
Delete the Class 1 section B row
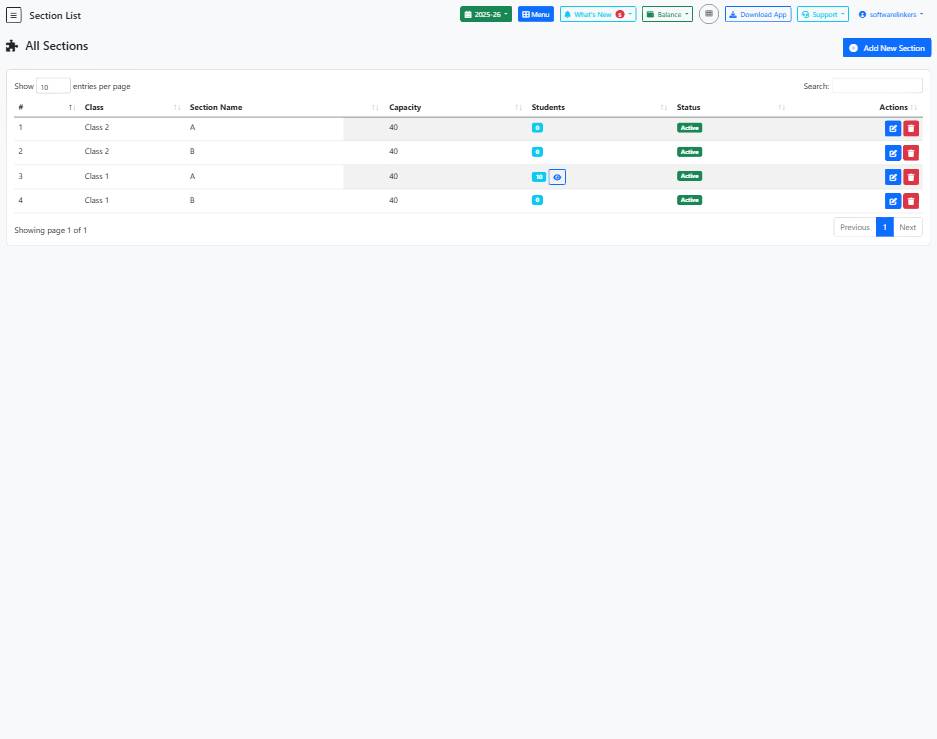click(910, 201)
